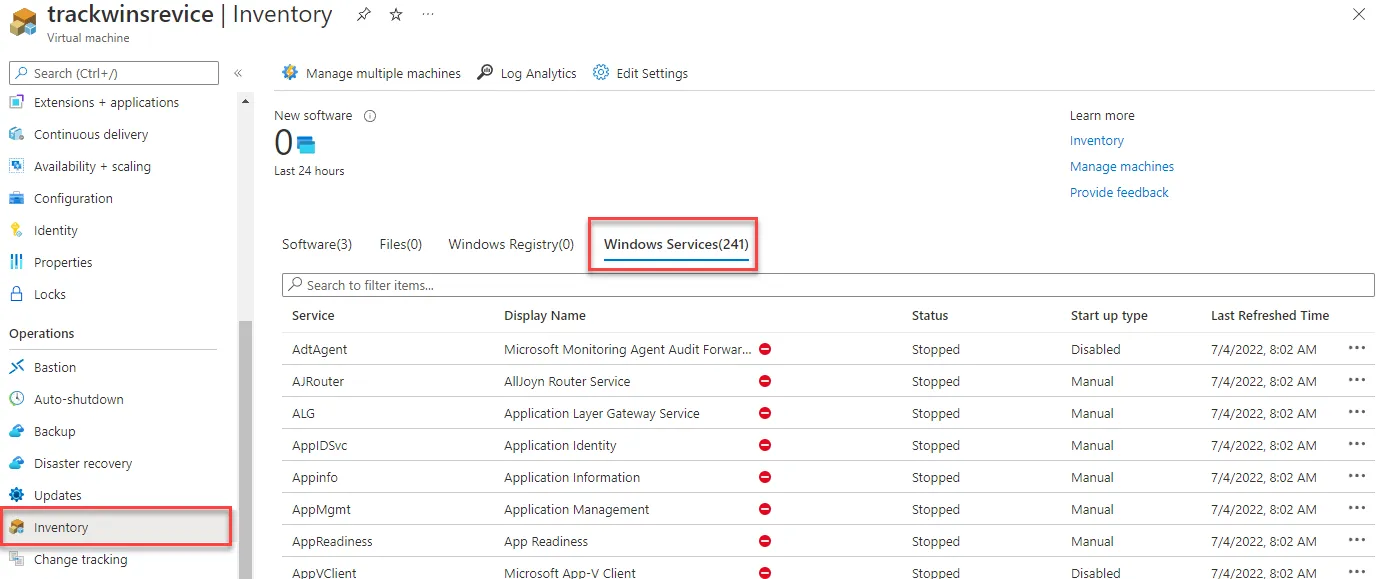Select the AppMgmt service name
The width and height of the screenshot is (1386, 579).
pos(322,509)
